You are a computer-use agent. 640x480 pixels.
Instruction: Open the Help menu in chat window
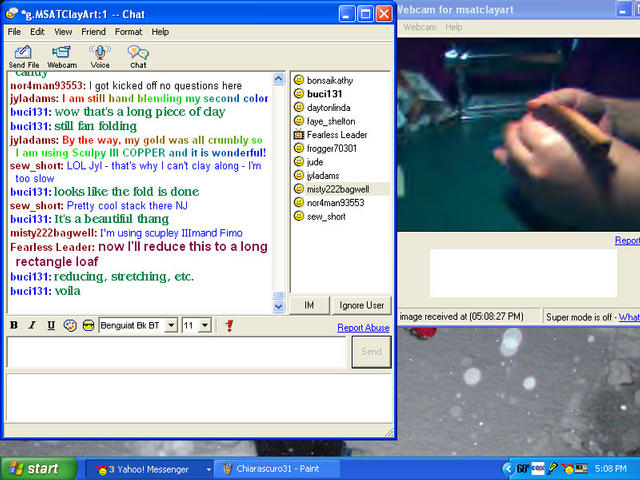pos(160,32)
